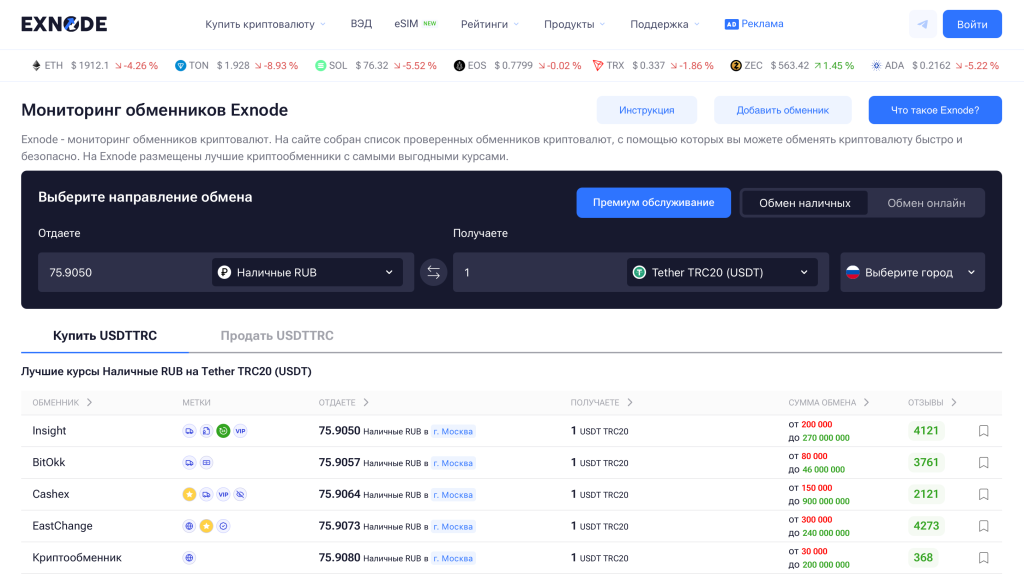Bookmark the Cashex exchanger
Viewport: 1024px width, 574px height.
click(x=984, y=494)
